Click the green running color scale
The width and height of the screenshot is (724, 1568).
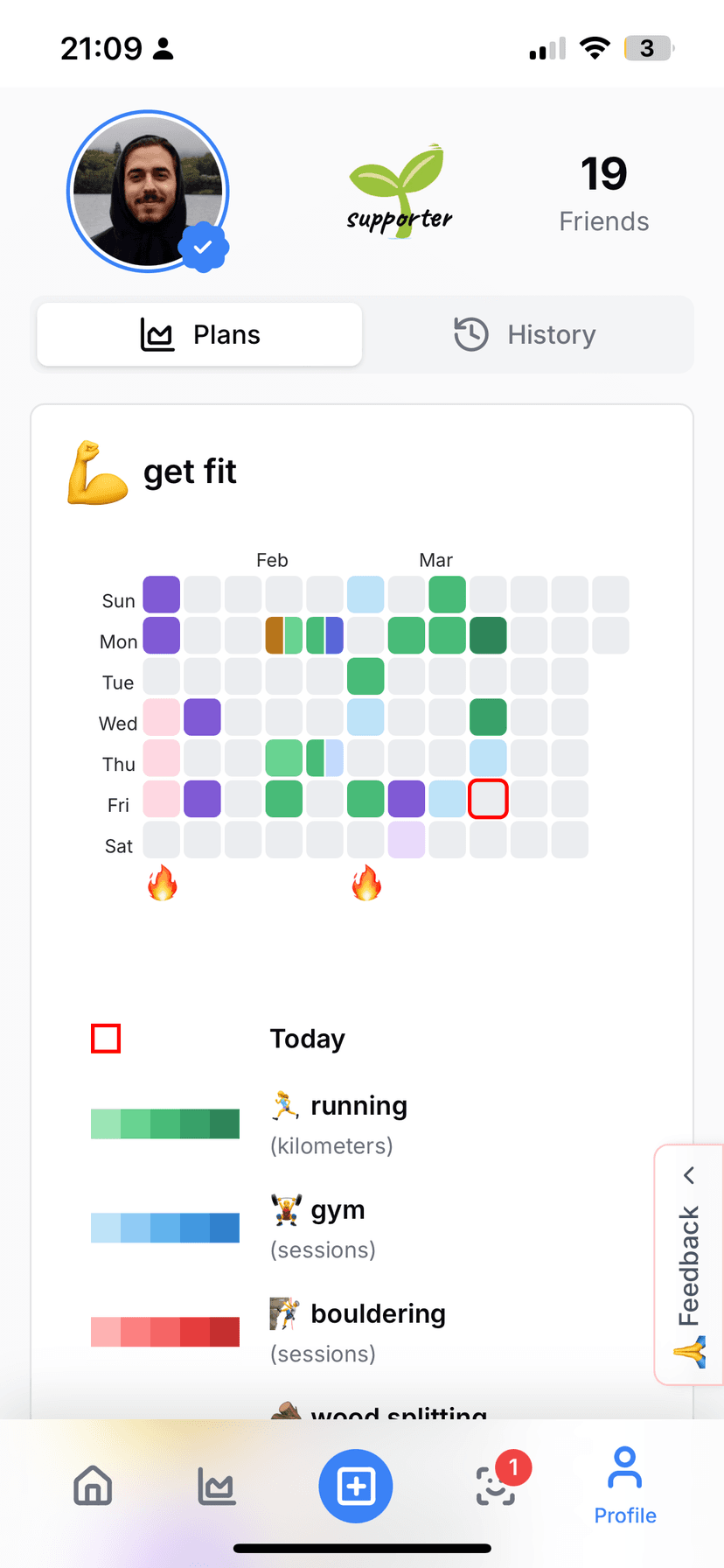click(x=165, y=1123)
